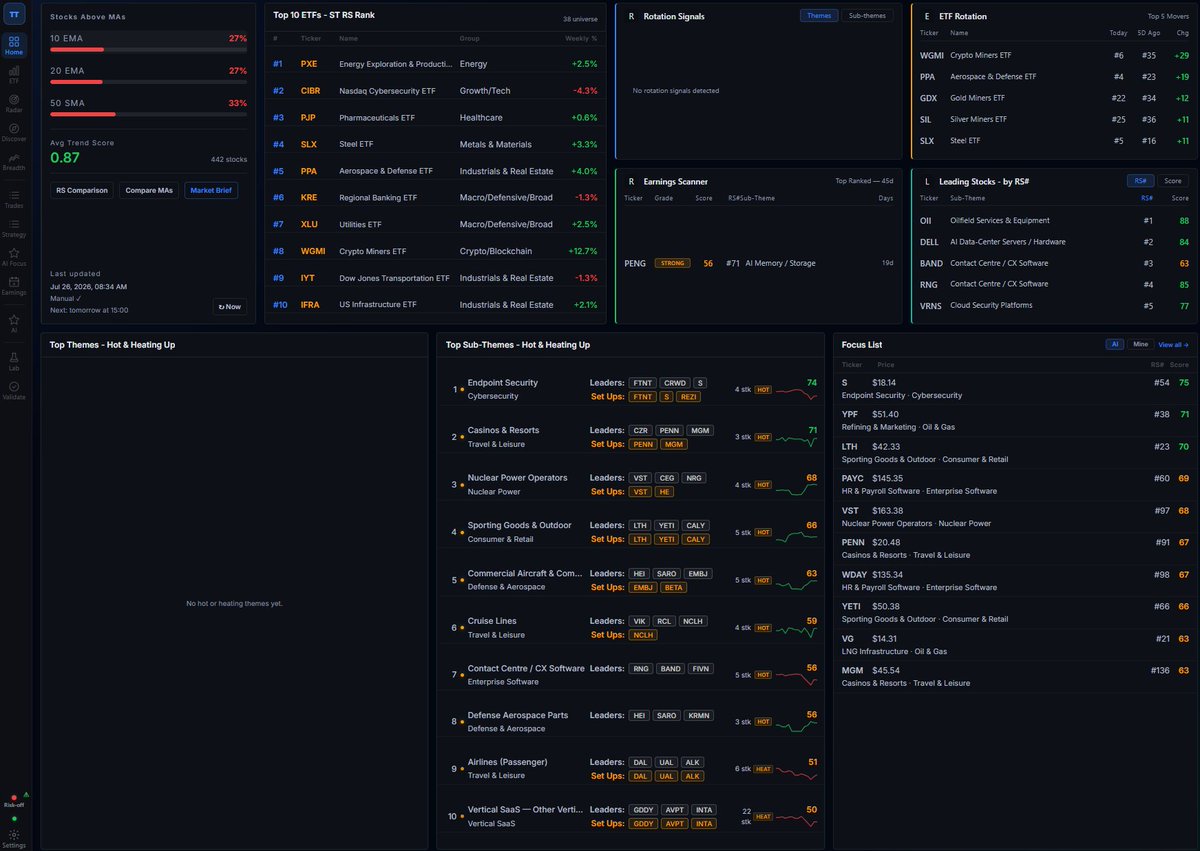Select Mine tab in Focus List

point(1140,344)
